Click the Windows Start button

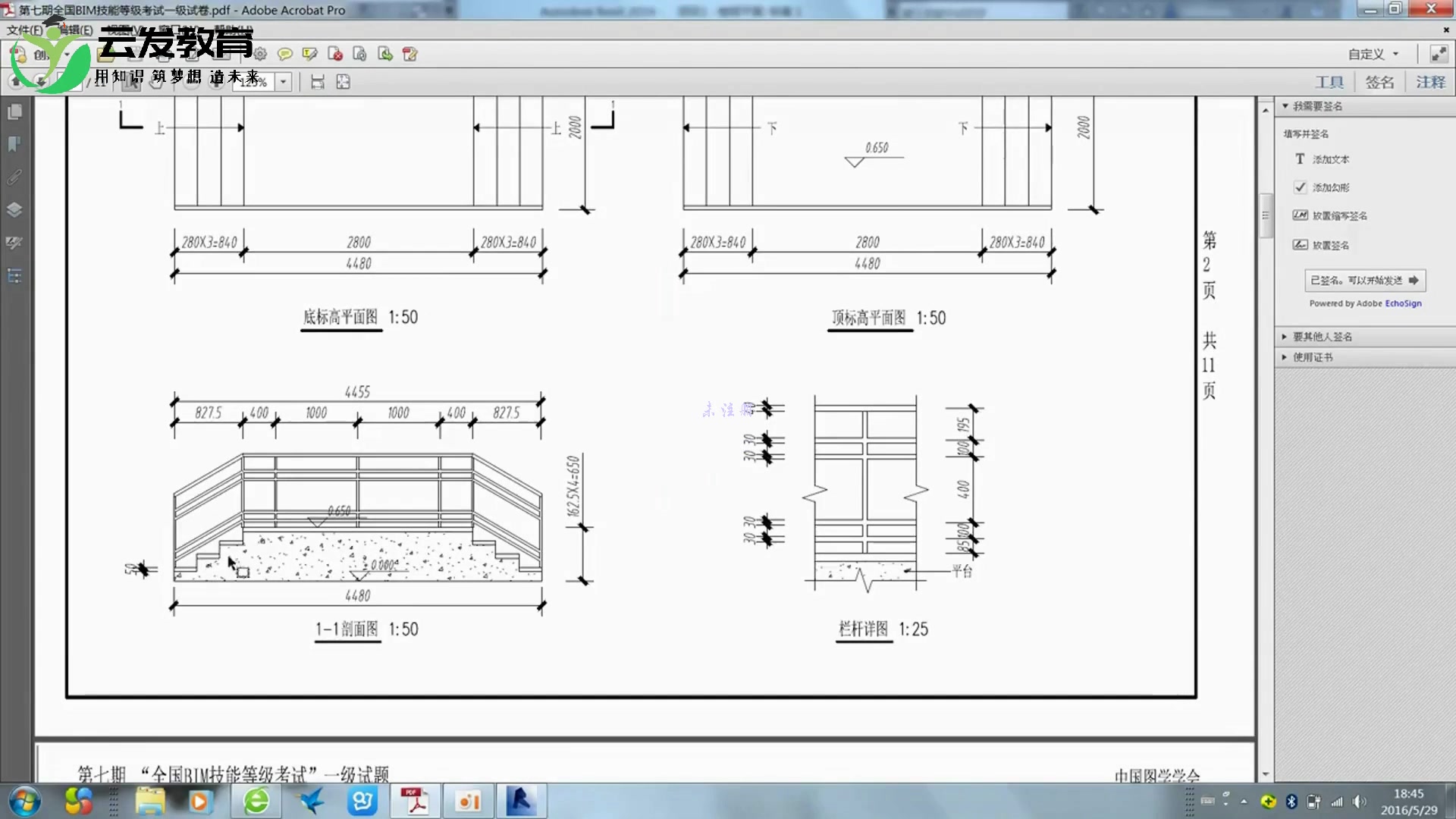click(24, 801)
